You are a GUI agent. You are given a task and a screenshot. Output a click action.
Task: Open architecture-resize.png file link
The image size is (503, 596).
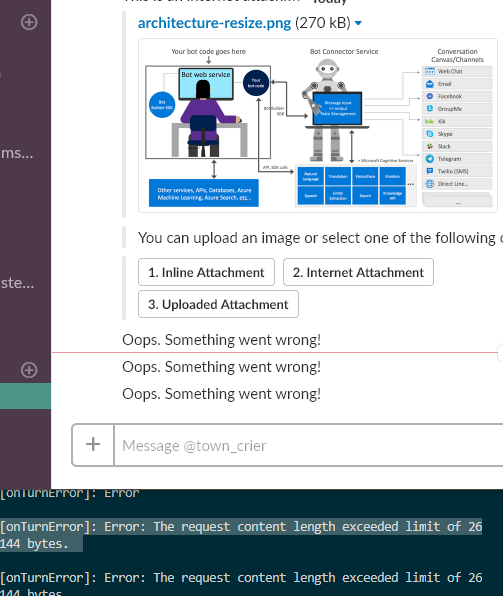coord(214,23)
